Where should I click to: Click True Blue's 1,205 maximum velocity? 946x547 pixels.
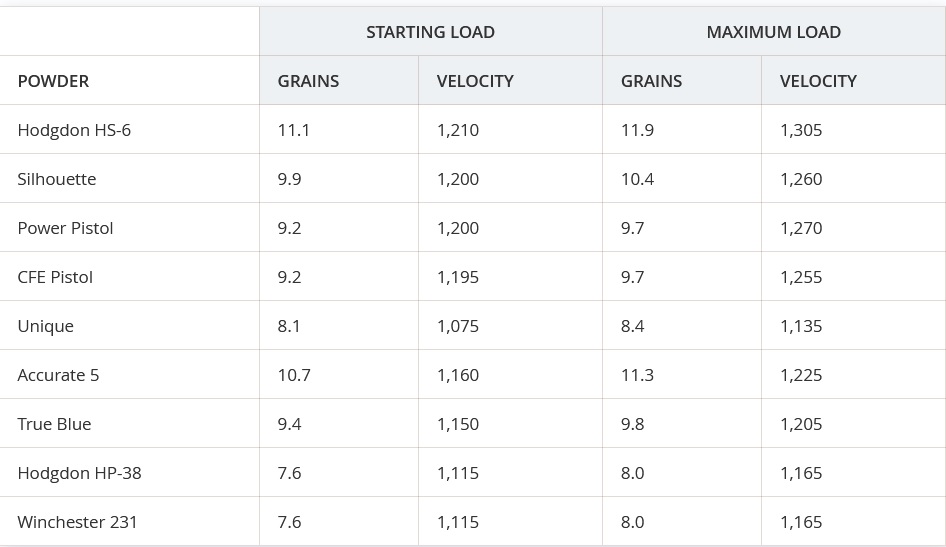(x=801, y=424)
